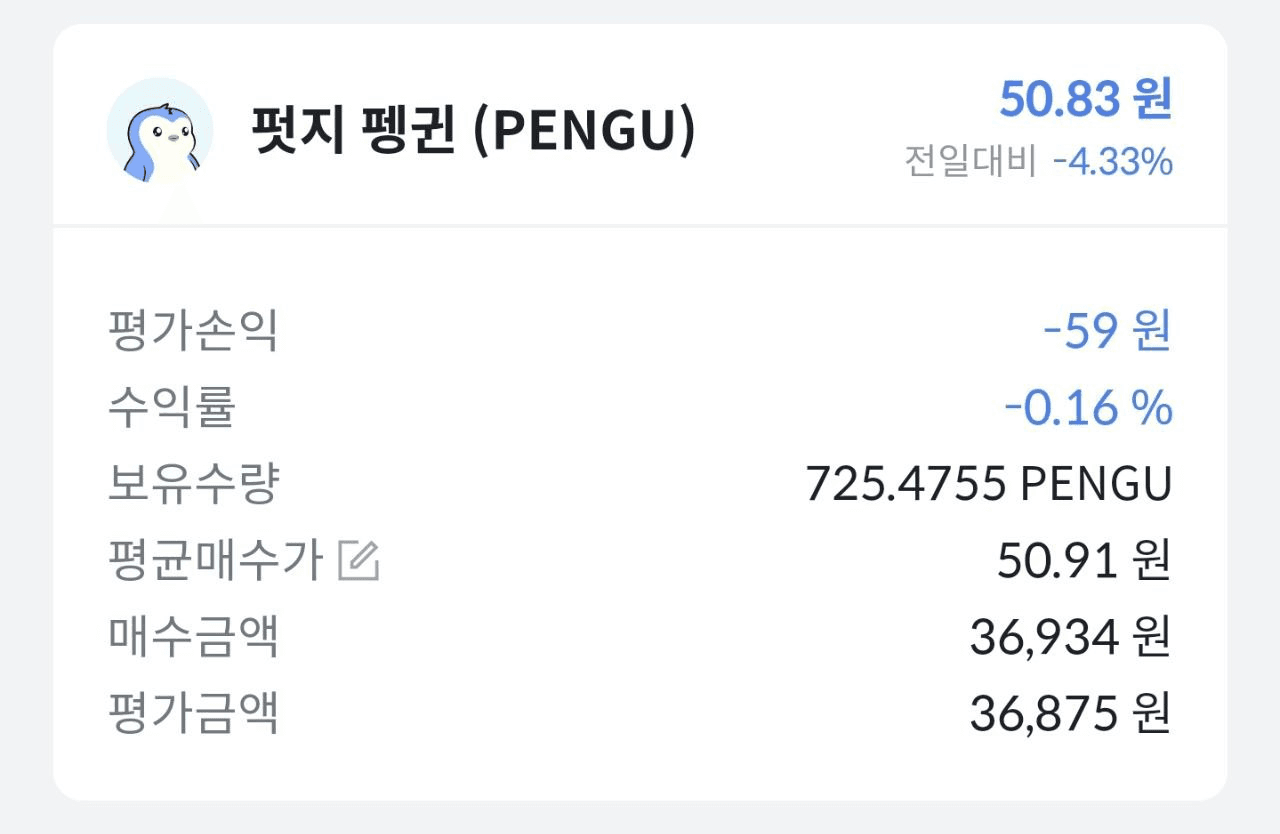The width and height of the screenshot is (1280, 834).
Task: Click the edit pencil icon beside 평균매수가
Action: (359, 561)
